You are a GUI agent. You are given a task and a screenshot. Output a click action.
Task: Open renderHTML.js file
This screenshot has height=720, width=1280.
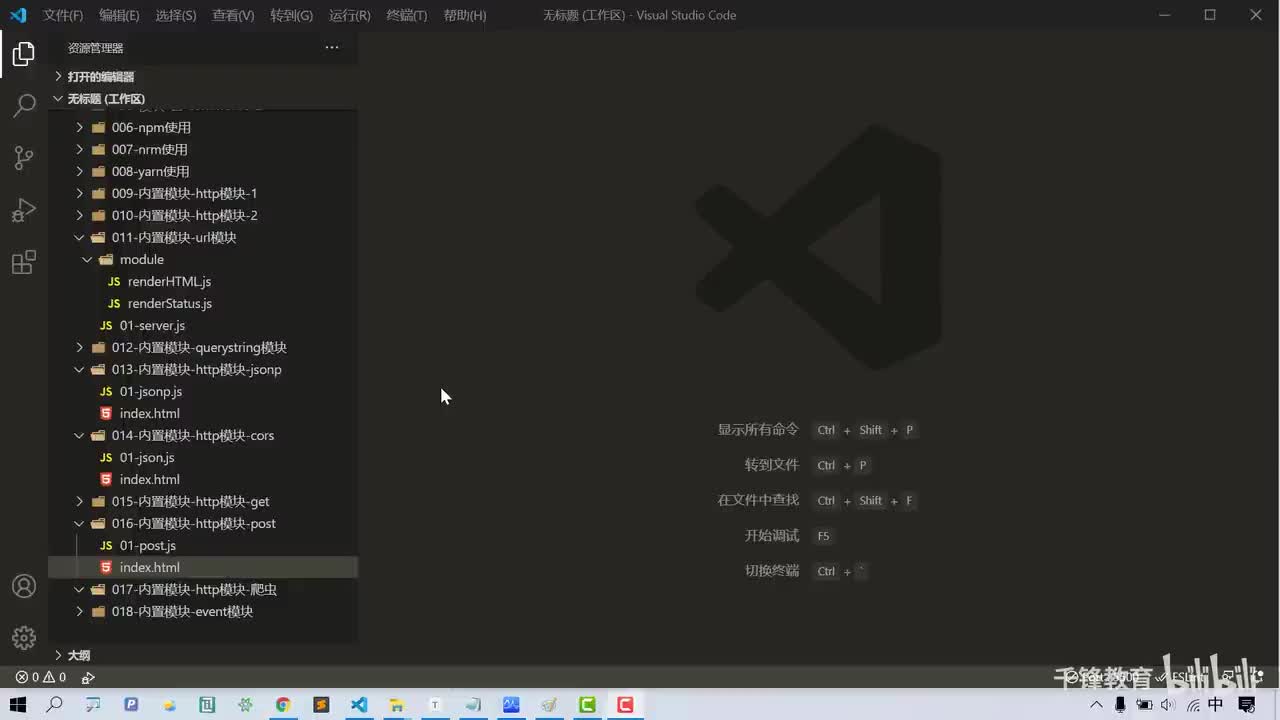(203, 281)
